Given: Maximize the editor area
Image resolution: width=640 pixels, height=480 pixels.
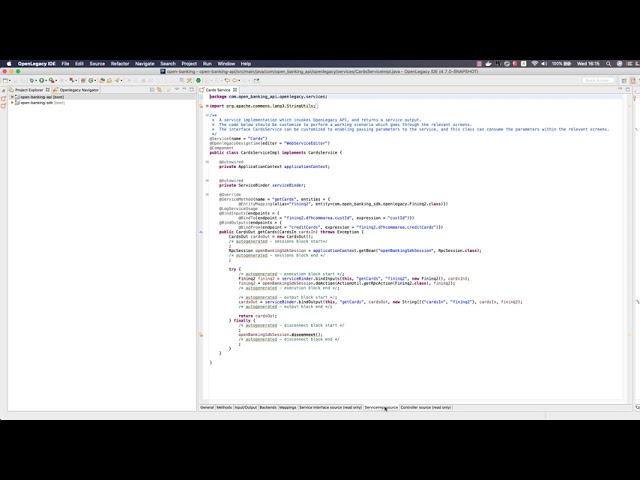Looking at the screenshot, I should pos(628,89).
